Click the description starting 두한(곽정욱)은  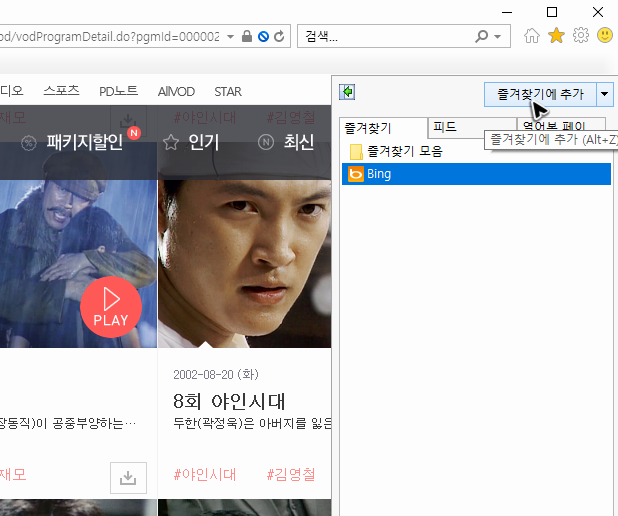coord(252,424)
